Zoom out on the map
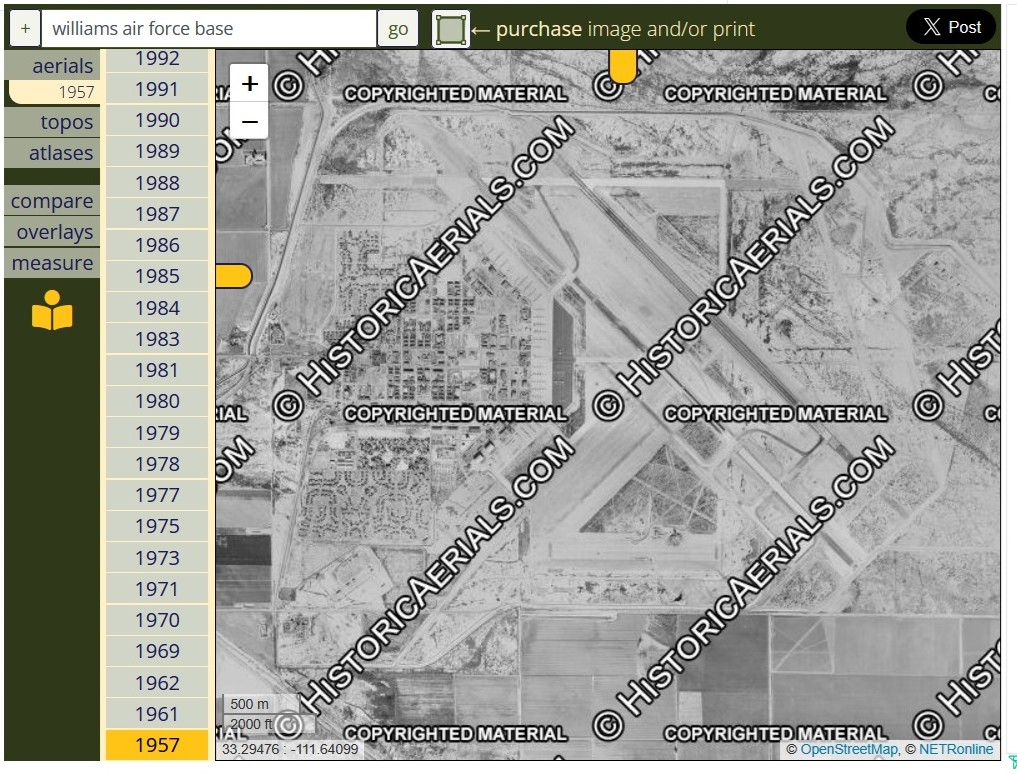This screenshot has height=774, width=1017. tap(250, 122)
